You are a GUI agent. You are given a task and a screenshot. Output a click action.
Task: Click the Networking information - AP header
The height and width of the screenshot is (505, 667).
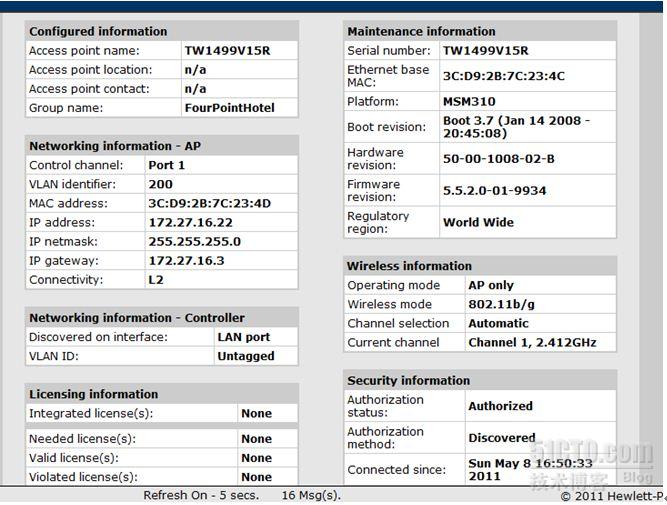click(162, 146)
